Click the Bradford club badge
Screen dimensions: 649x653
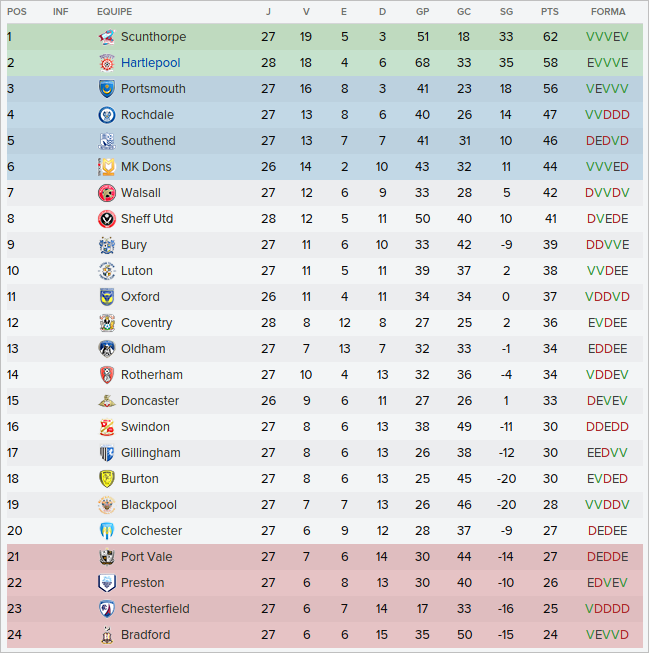(x=106, y=635)
